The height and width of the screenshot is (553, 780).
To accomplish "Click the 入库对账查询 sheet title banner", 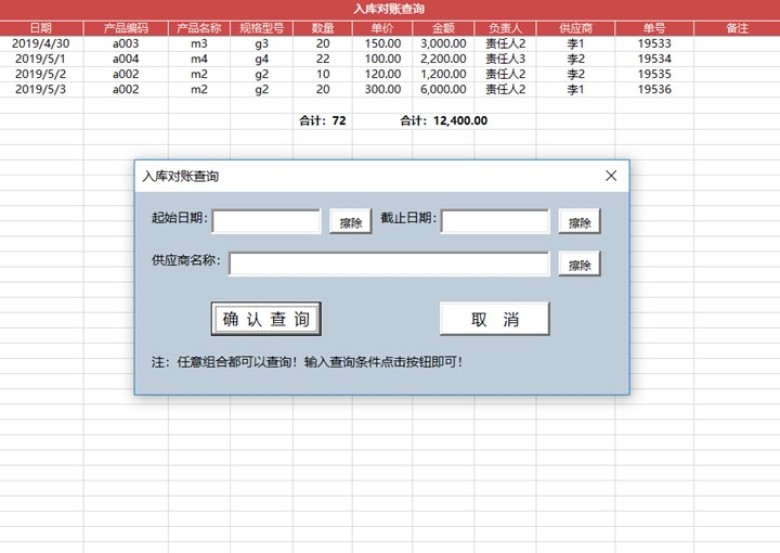I will tap(389, 9).
